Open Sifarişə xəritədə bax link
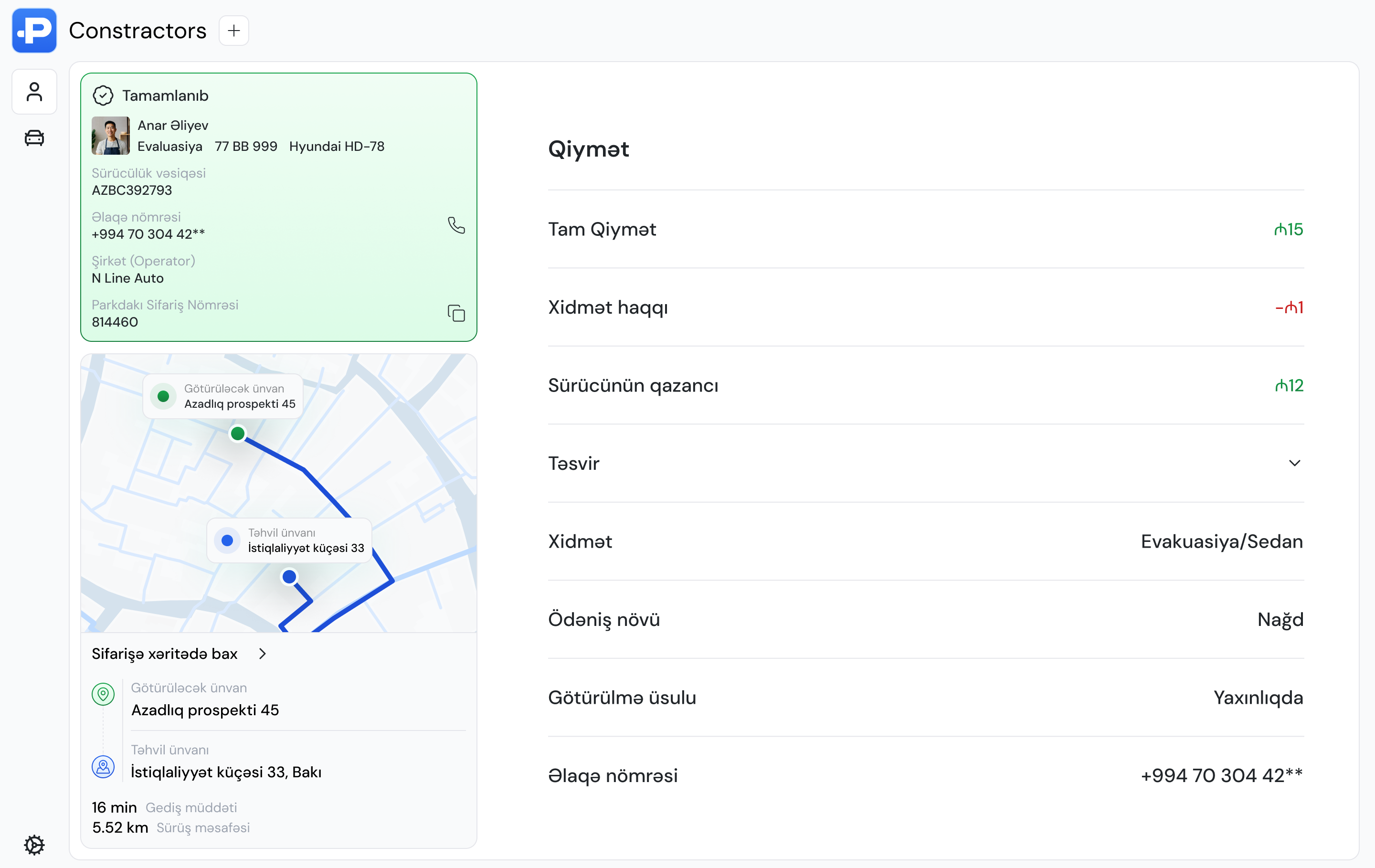1375x868 pixels. 164,653
